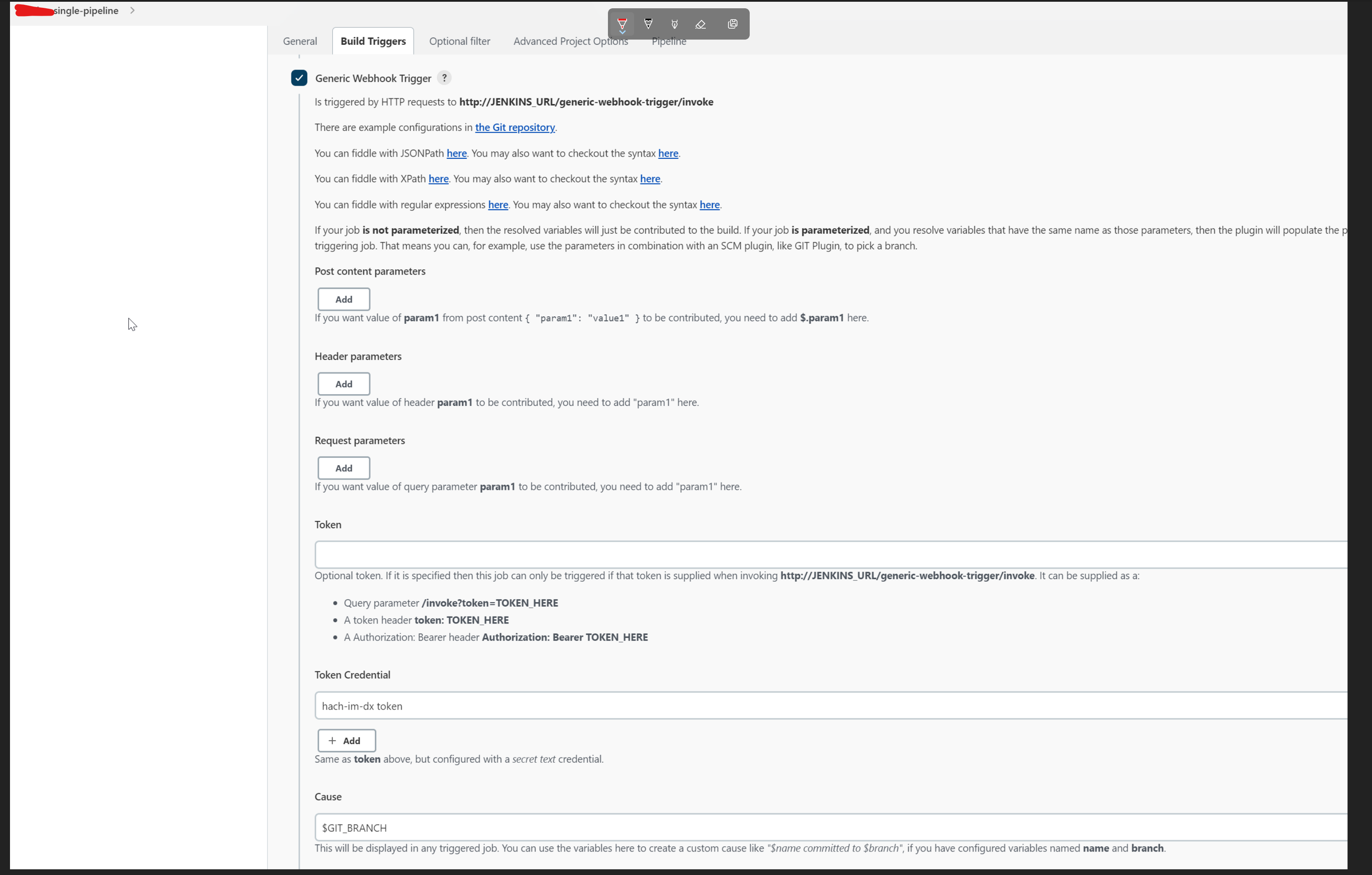The image size is (1372, 875).
Task: Add a new Token Credential
Action: point(347,741)
